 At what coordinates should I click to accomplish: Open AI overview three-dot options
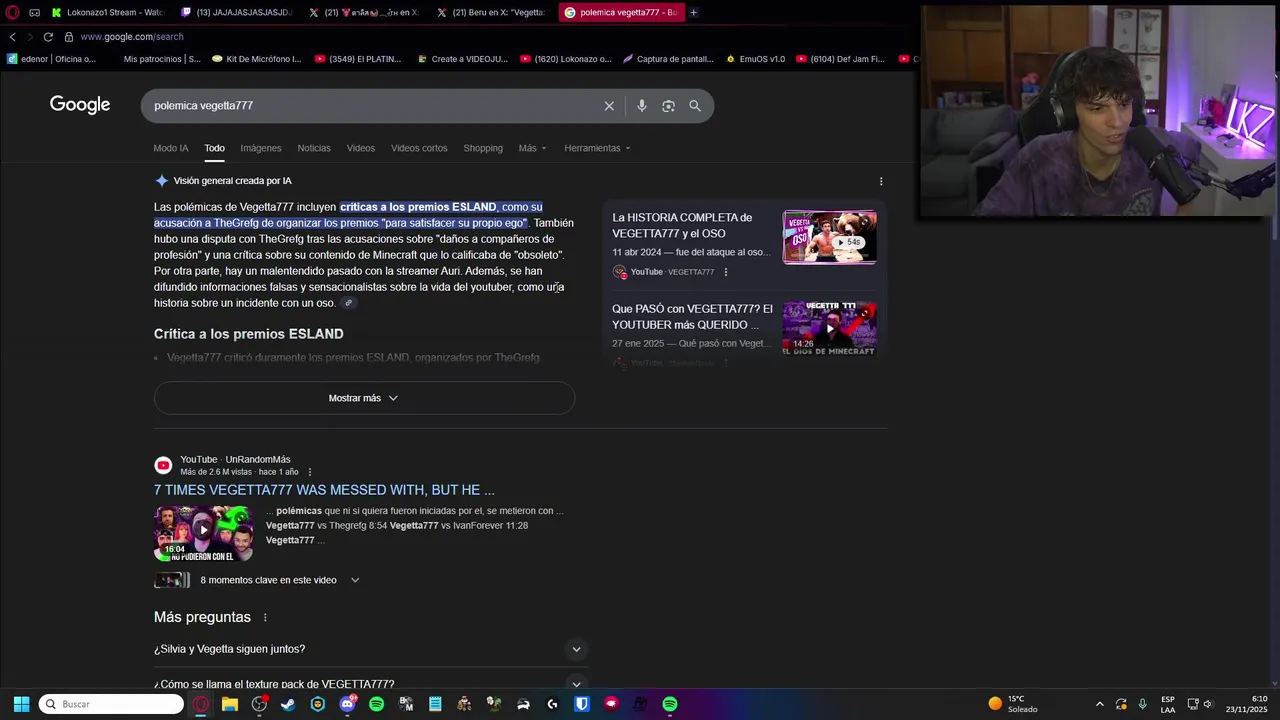tap(881, 181)
